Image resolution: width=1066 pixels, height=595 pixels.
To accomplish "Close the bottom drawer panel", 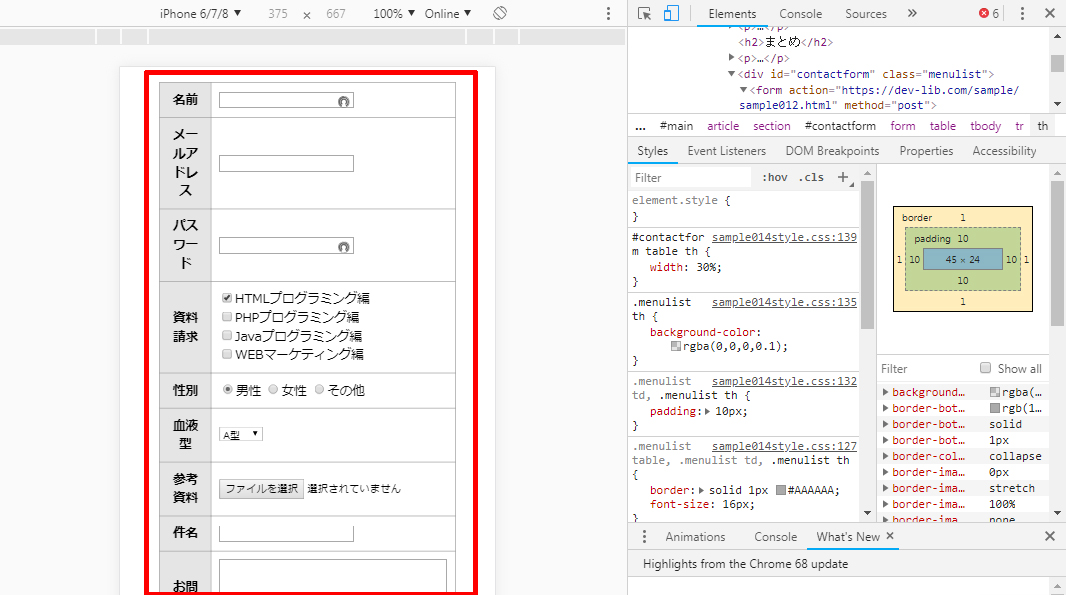I will (x=1050, y=537).
